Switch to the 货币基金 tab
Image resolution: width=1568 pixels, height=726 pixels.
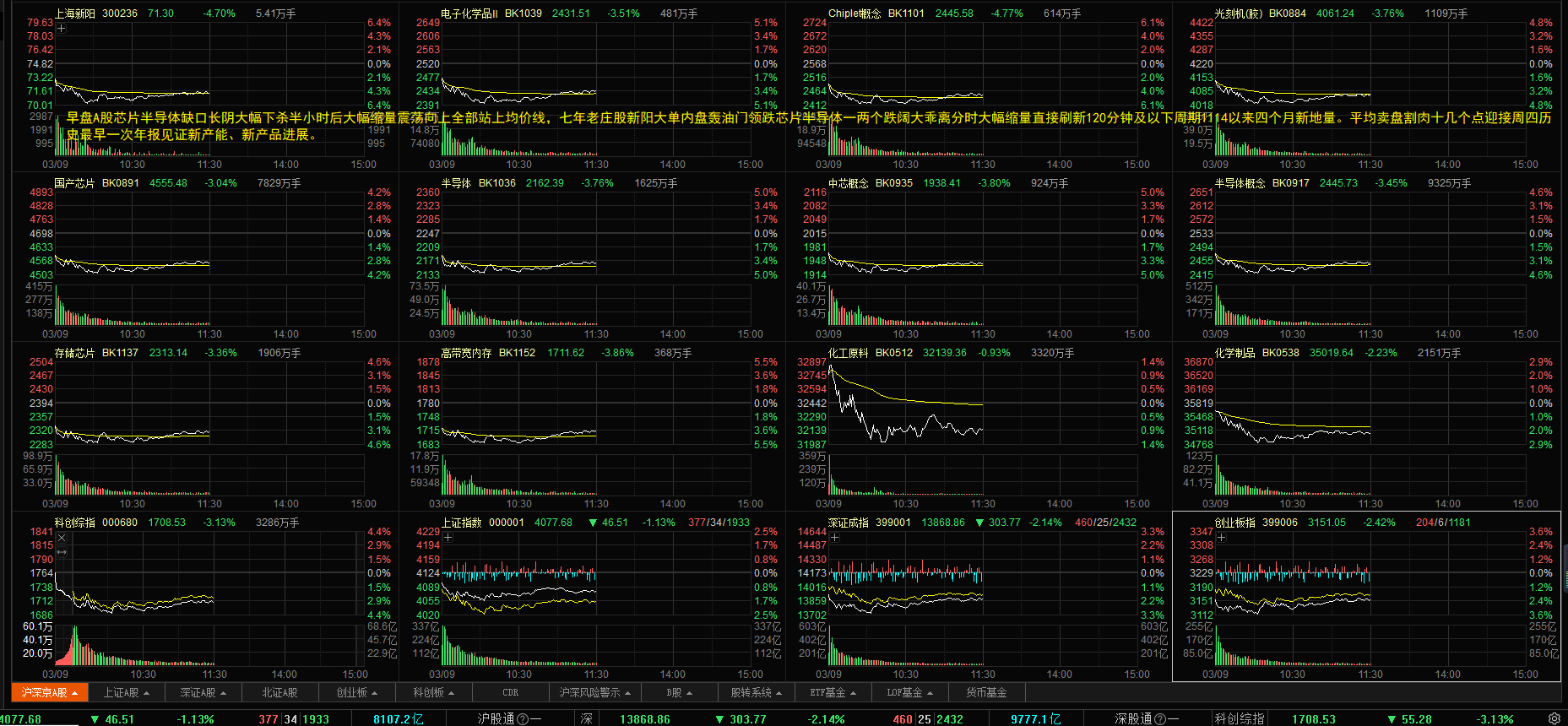(986, 693)
